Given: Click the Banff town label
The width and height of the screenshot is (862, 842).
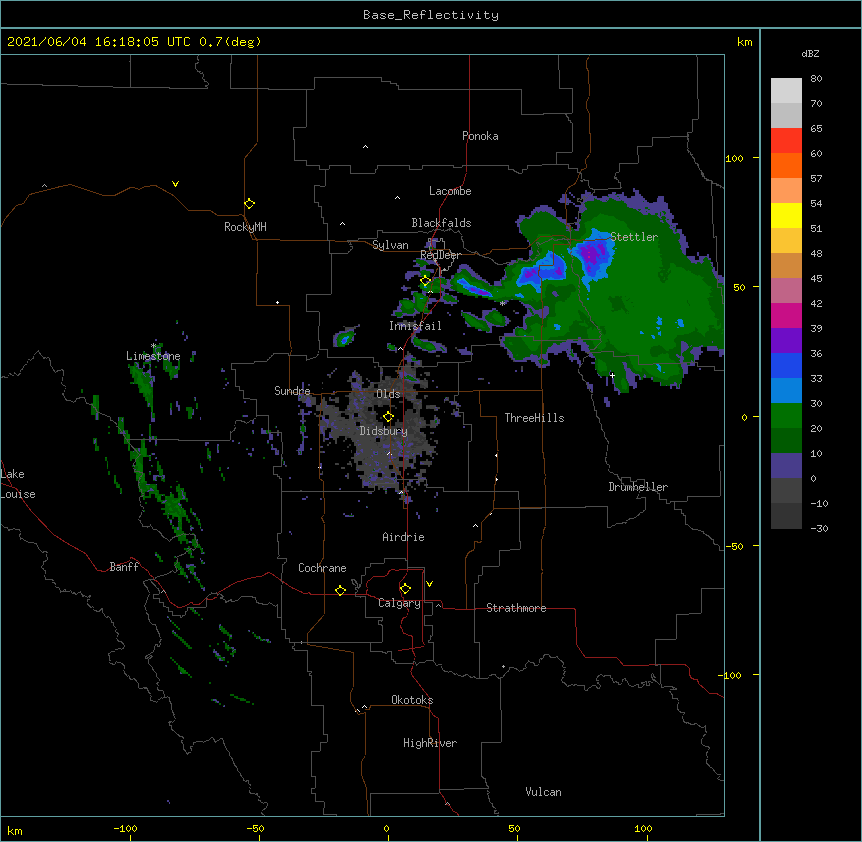Looking at the screenshot, I should 124,567.
